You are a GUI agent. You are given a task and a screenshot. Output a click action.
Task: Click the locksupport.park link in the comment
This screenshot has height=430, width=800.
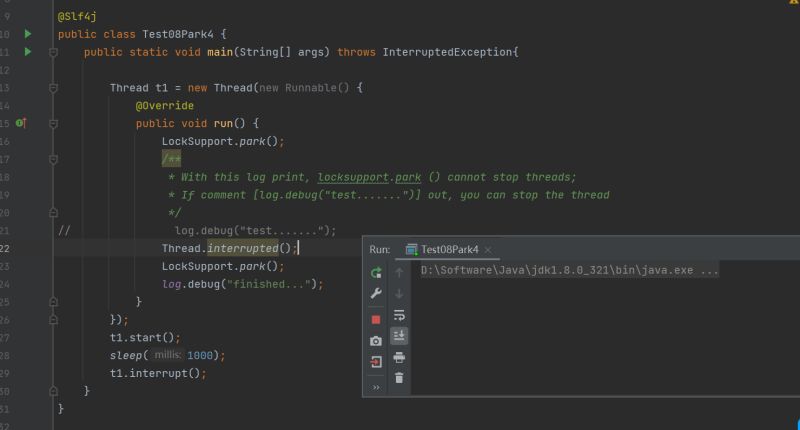[369, 177]
